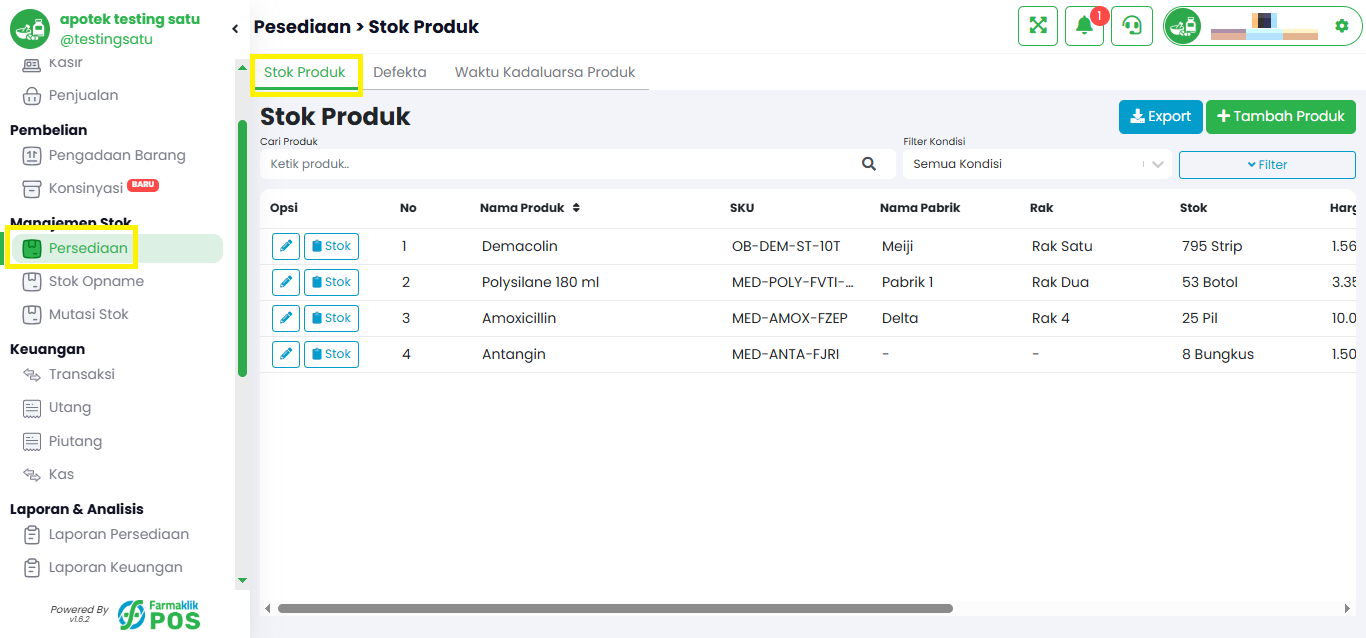Click table scroll left arrow
This screenshot has height=638, width=1366.
[x=267, y=608]
